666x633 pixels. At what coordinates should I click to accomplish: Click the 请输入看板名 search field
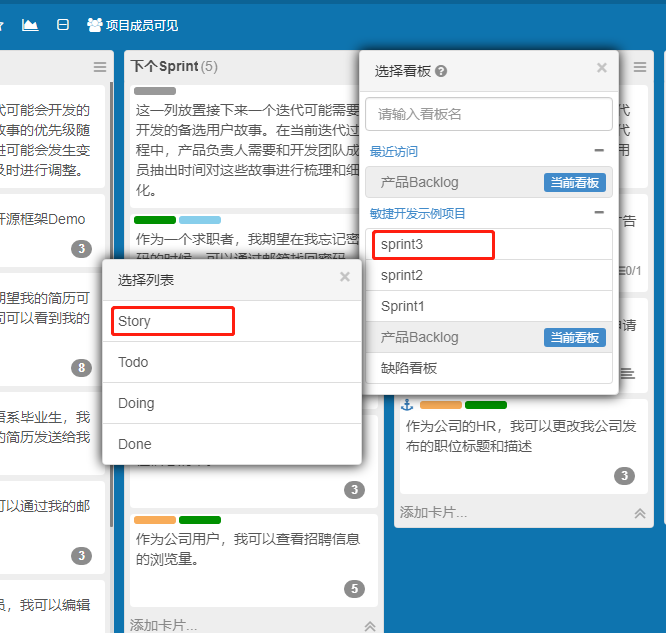coord(488,114)
